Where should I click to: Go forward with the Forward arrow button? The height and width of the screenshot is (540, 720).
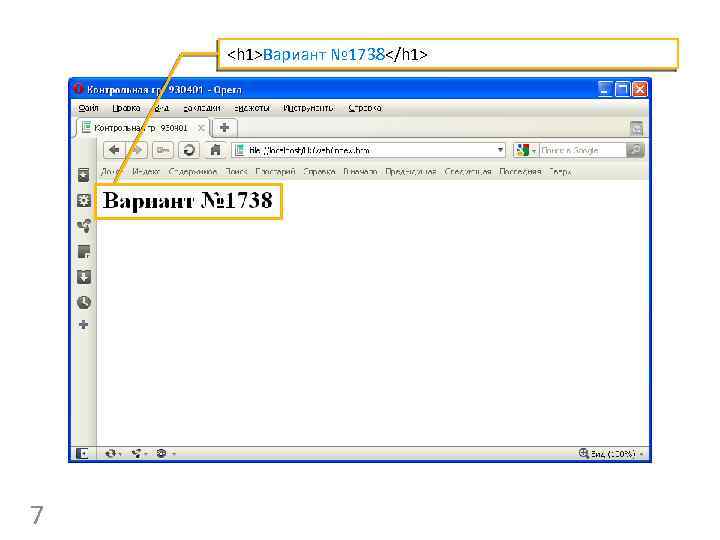(x=137, y=150)
